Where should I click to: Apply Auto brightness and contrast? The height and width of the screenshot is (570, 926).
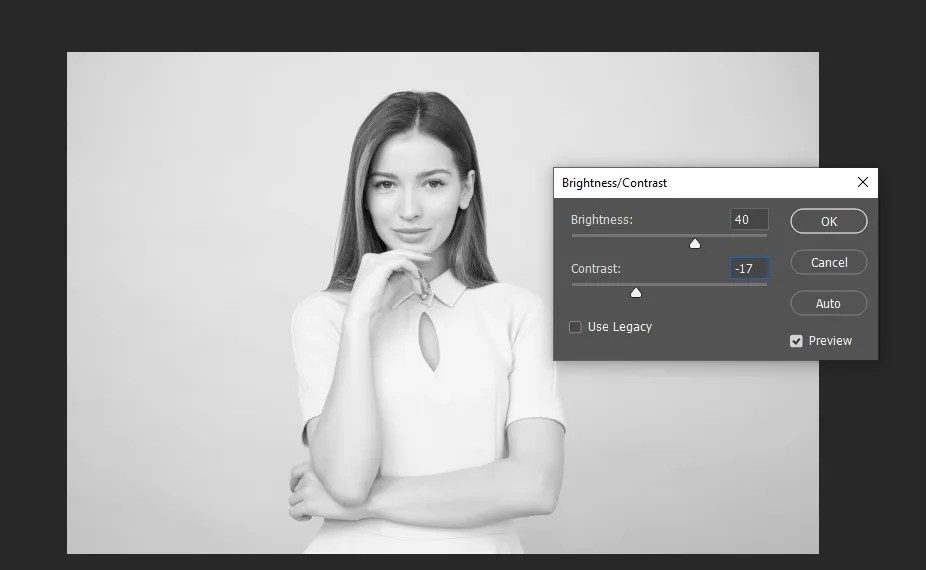(x=829, y=304)
